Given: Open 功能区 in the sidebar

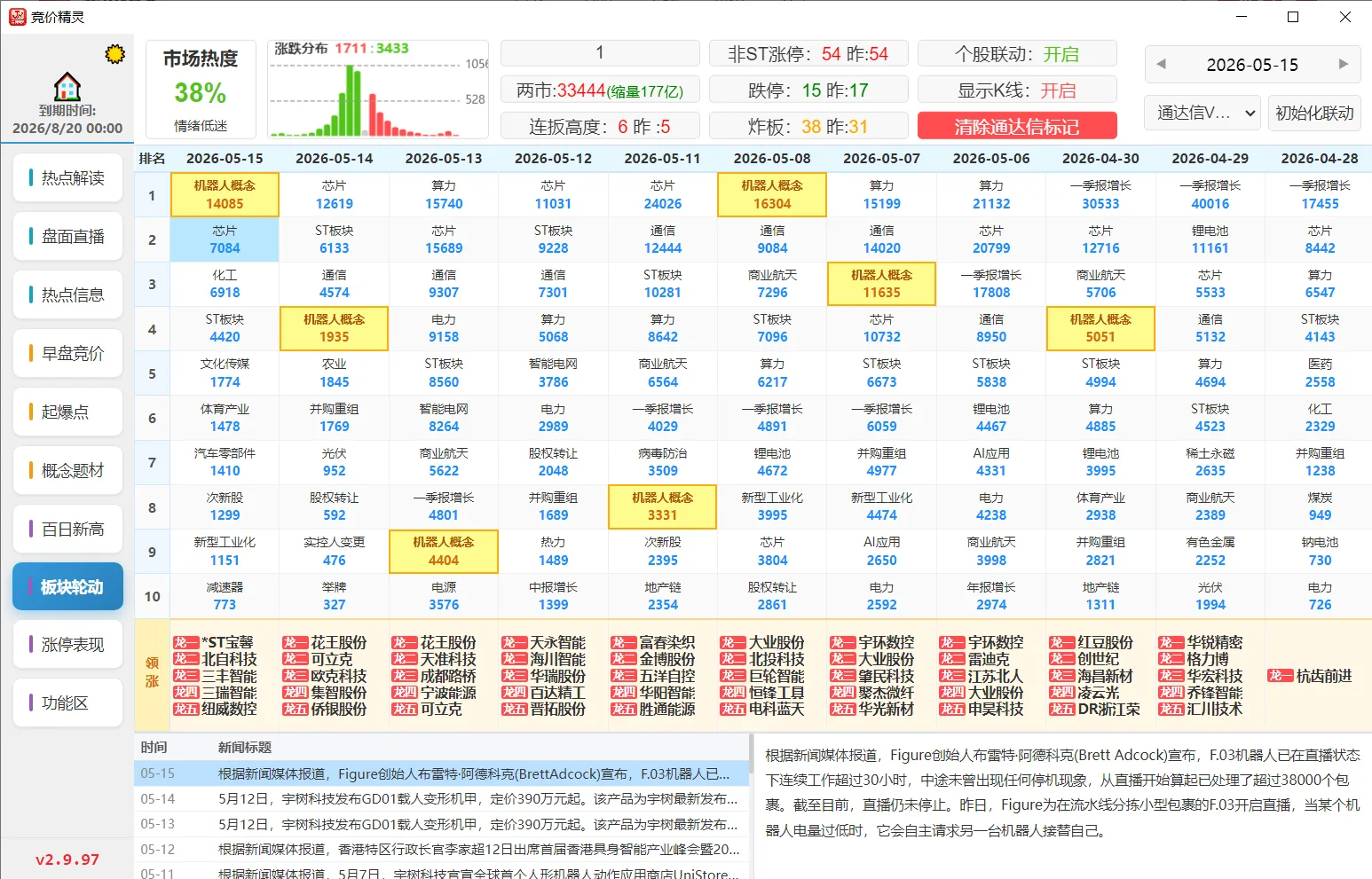Looking at the screenshot, I should click(67, 703).
